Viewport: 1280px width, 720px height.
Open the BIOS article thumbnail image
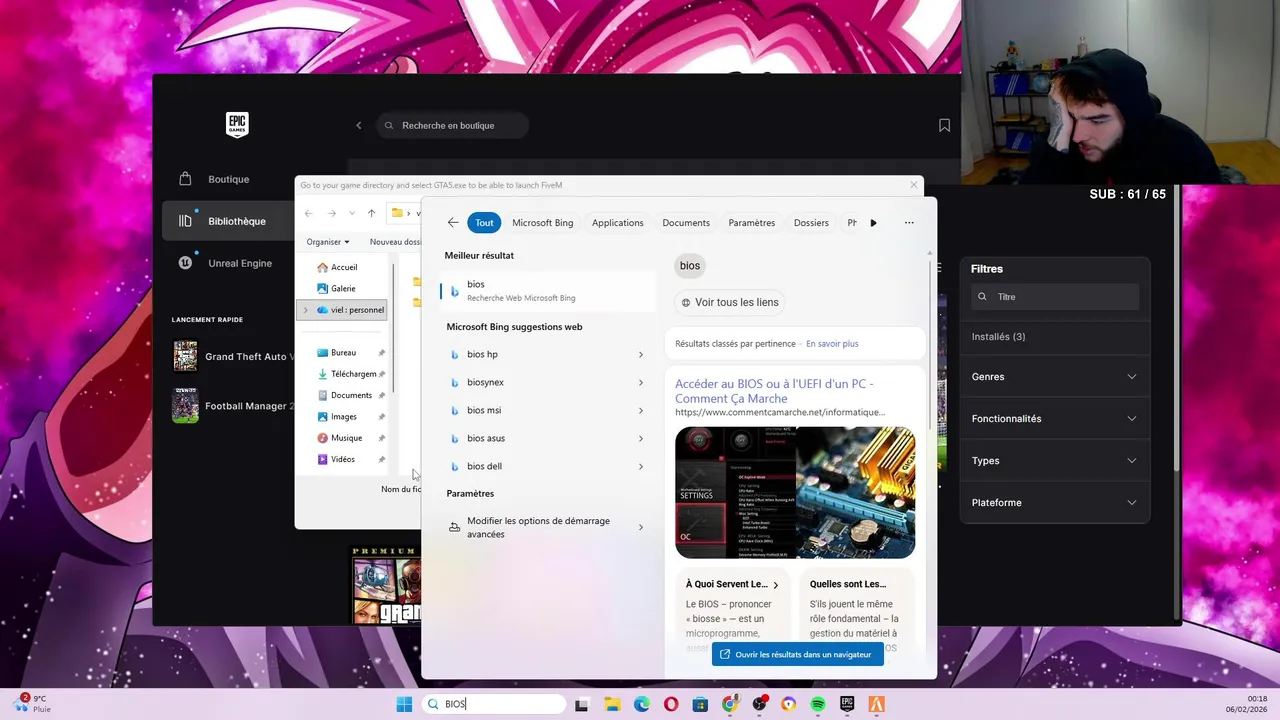(795, 493)
